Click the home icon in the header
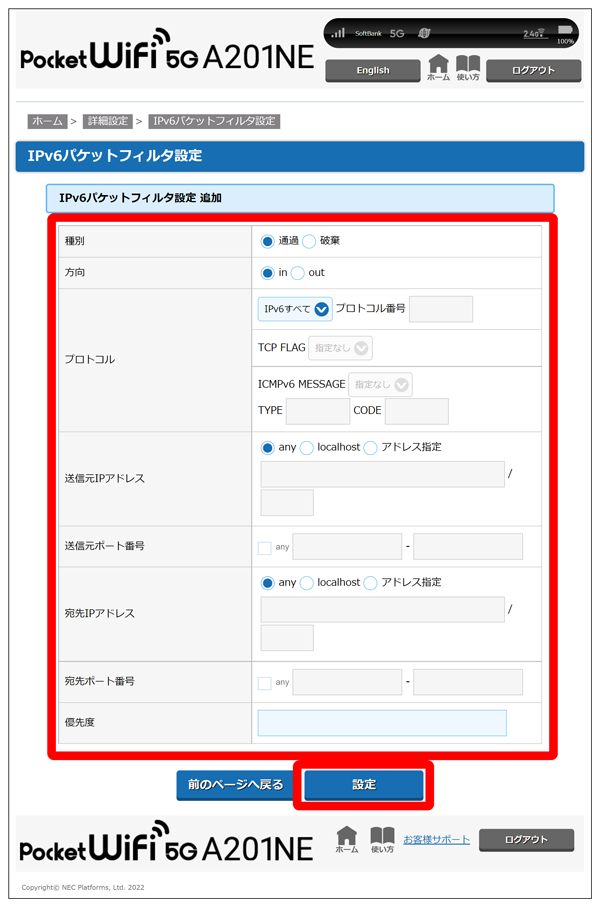The image size is (600, 907). point(438,65)
